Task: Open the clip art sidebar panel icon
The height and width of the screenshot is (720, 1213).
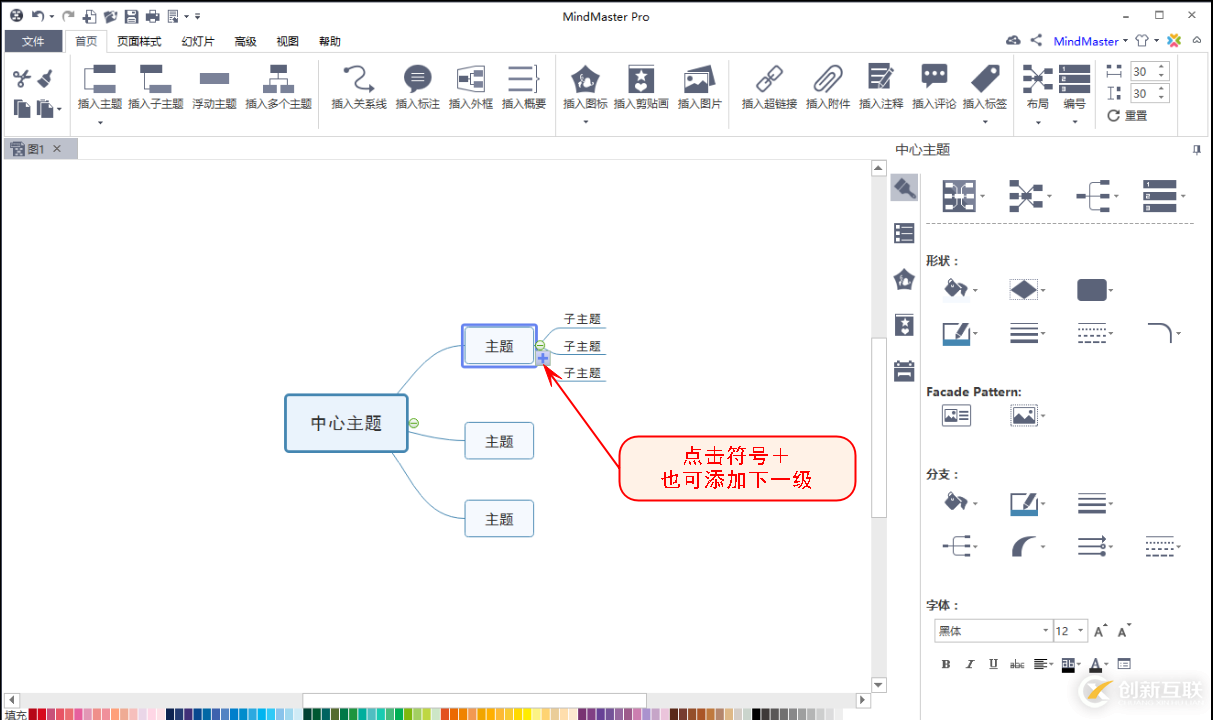Action: (904, 325)
